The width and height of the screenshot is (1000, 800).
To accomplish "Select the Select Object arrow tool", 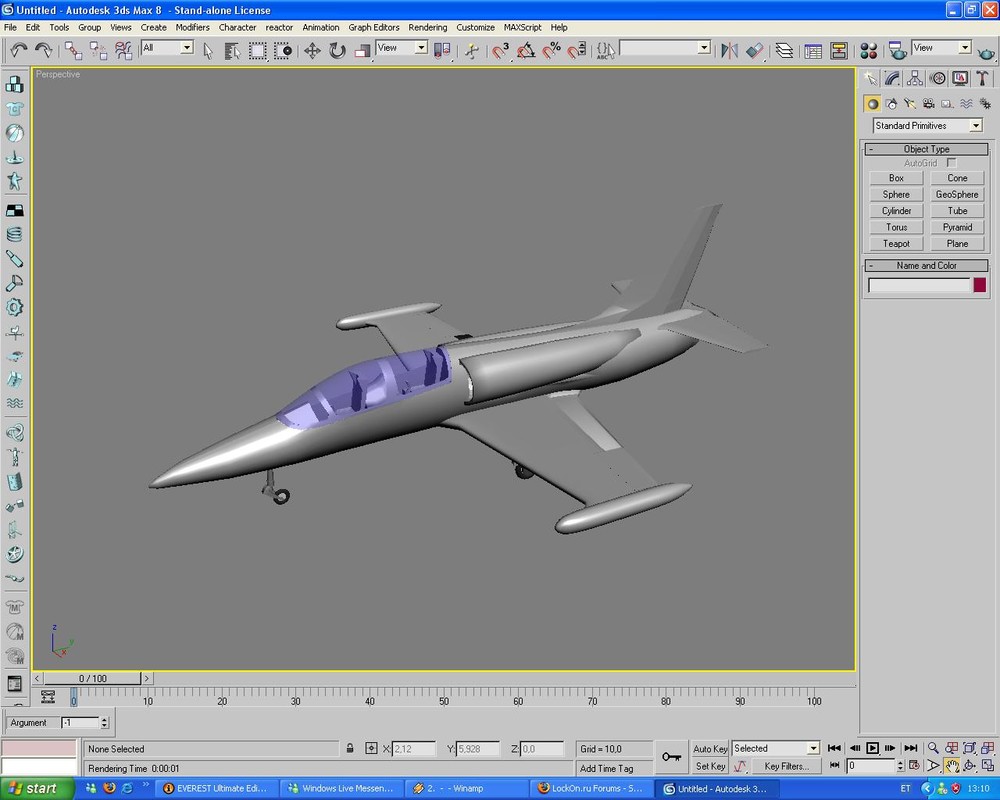I will 206,48.
